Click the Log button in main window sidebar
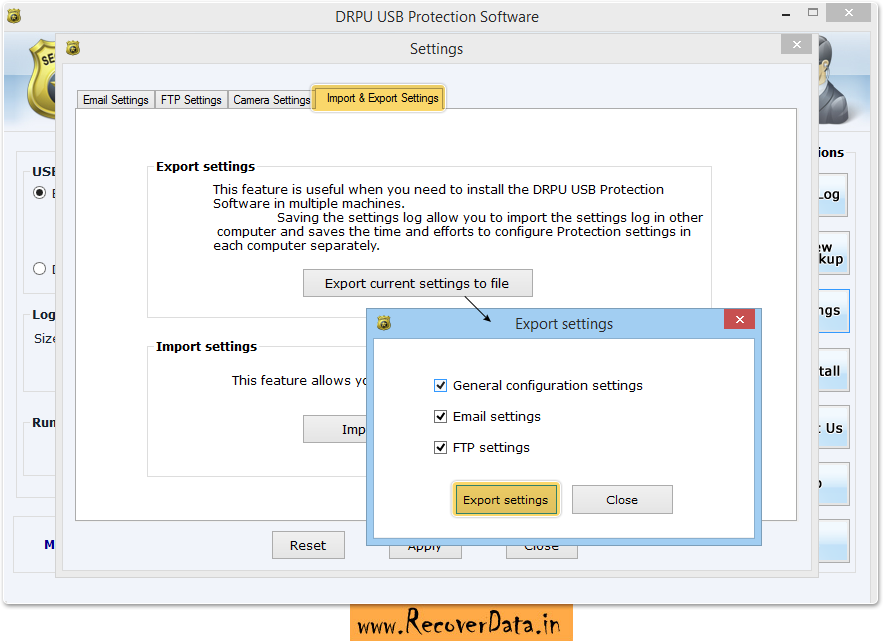 [x=832, y=195]
